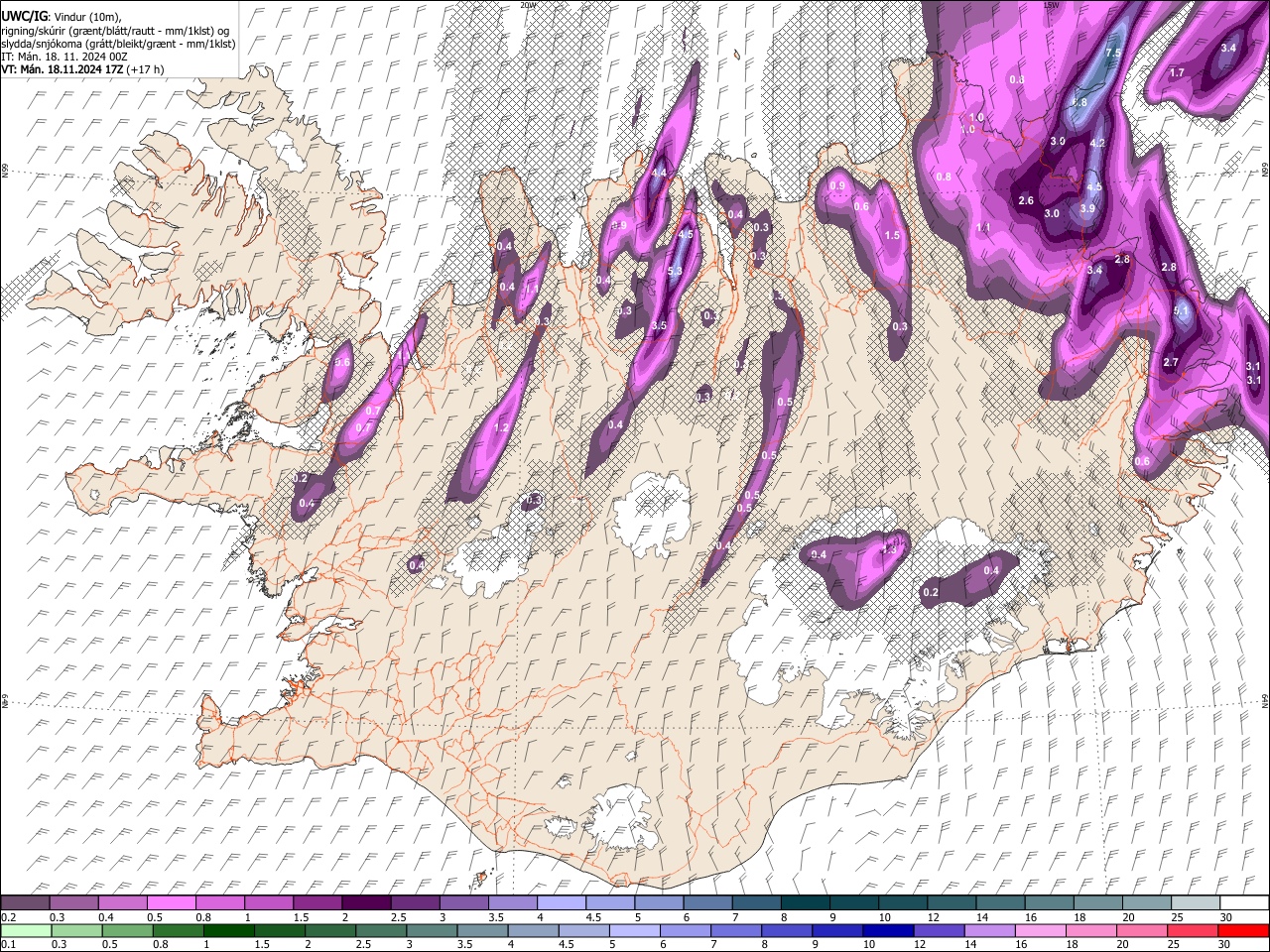Click the '0.1' label in the legend
This screenshot has width=1270, height=952.
pyautogui.click(x=7, y=944)
